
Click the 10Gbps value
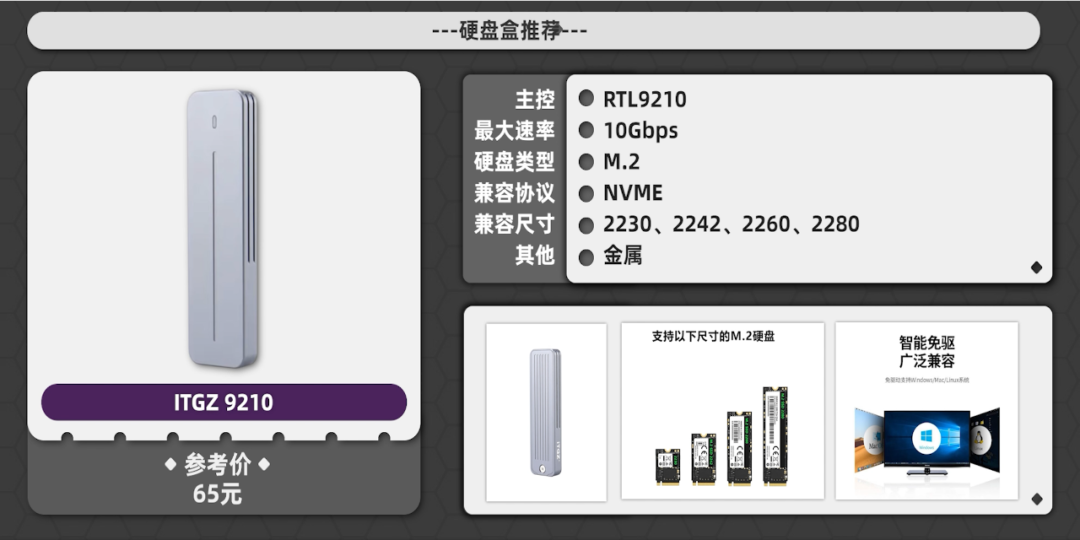[x=641, y=131]
